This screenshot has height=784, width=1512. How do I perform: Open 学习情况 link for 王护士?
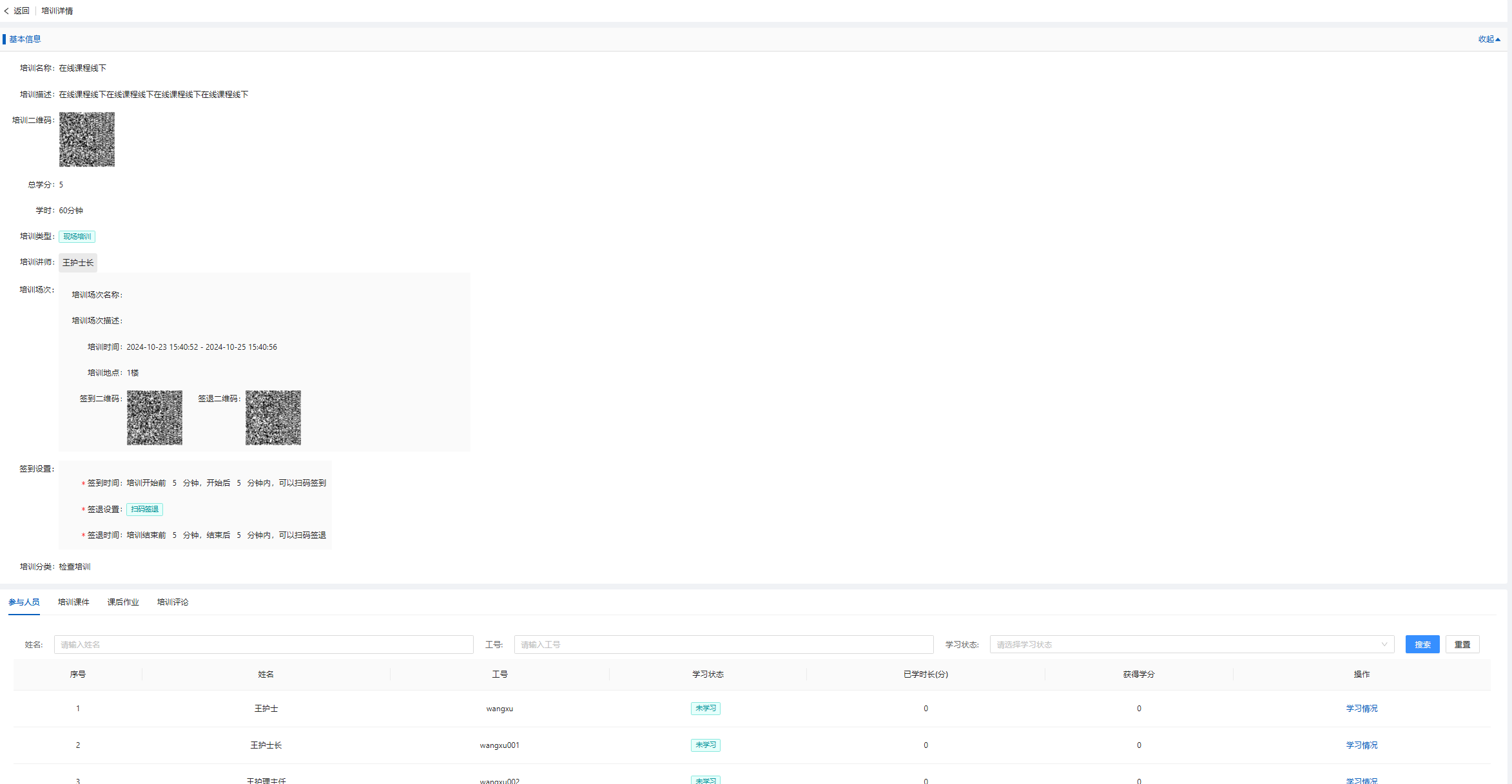[1361, 709]
